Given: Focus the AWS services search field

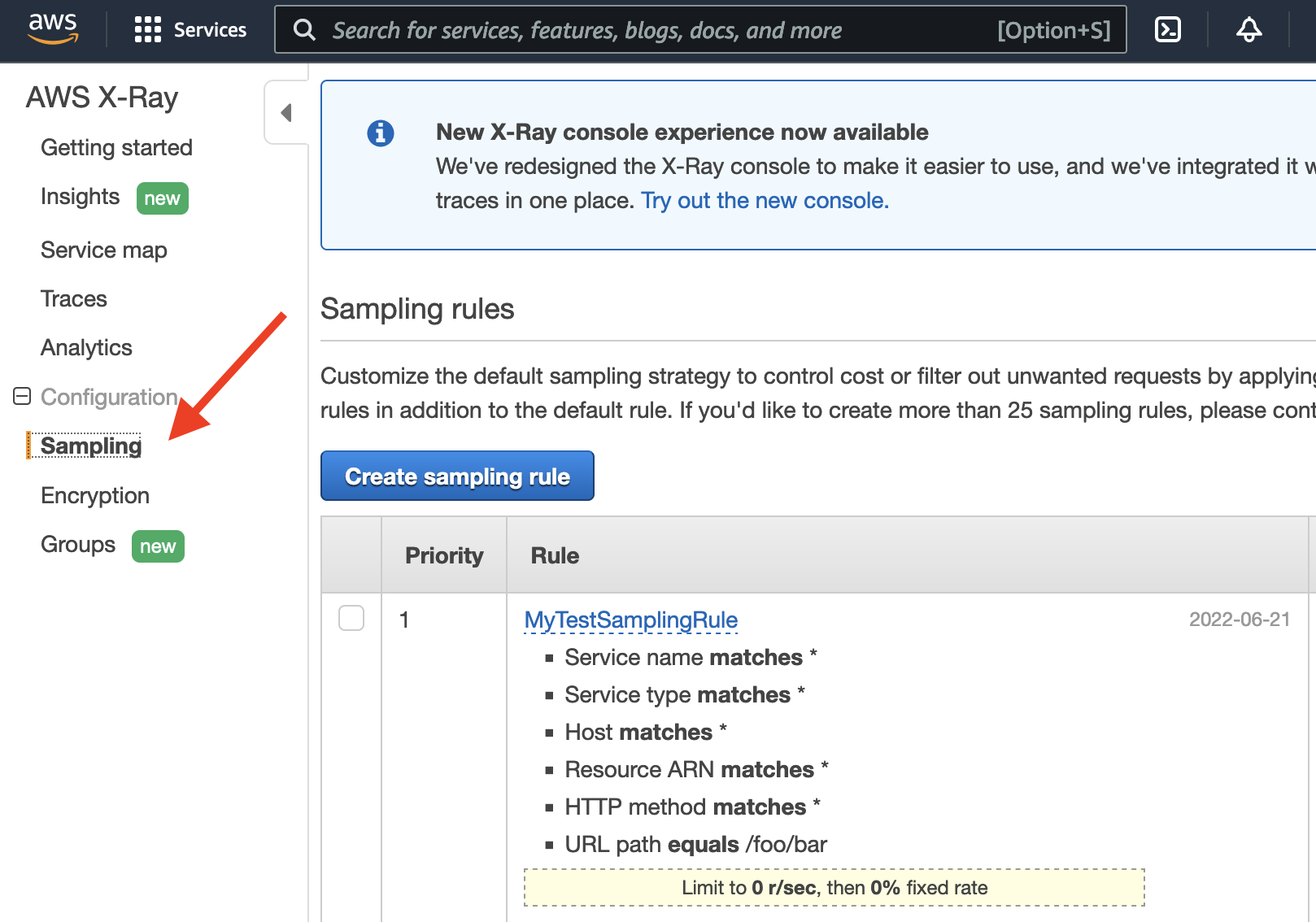Looking at the screenshot, I should [x=700, y=30].
